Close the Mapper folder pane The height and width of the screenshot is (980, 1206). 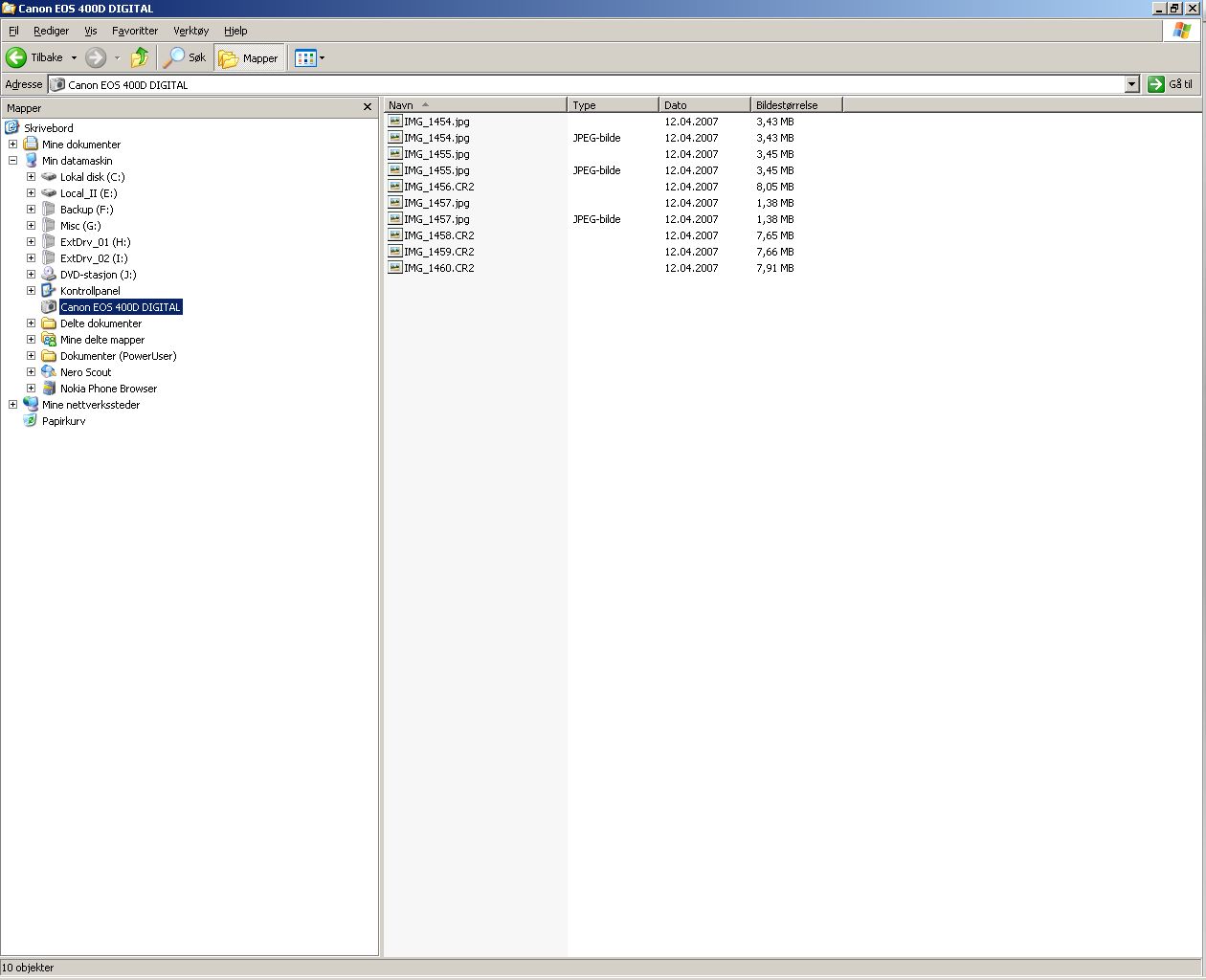tap(367, 107)
